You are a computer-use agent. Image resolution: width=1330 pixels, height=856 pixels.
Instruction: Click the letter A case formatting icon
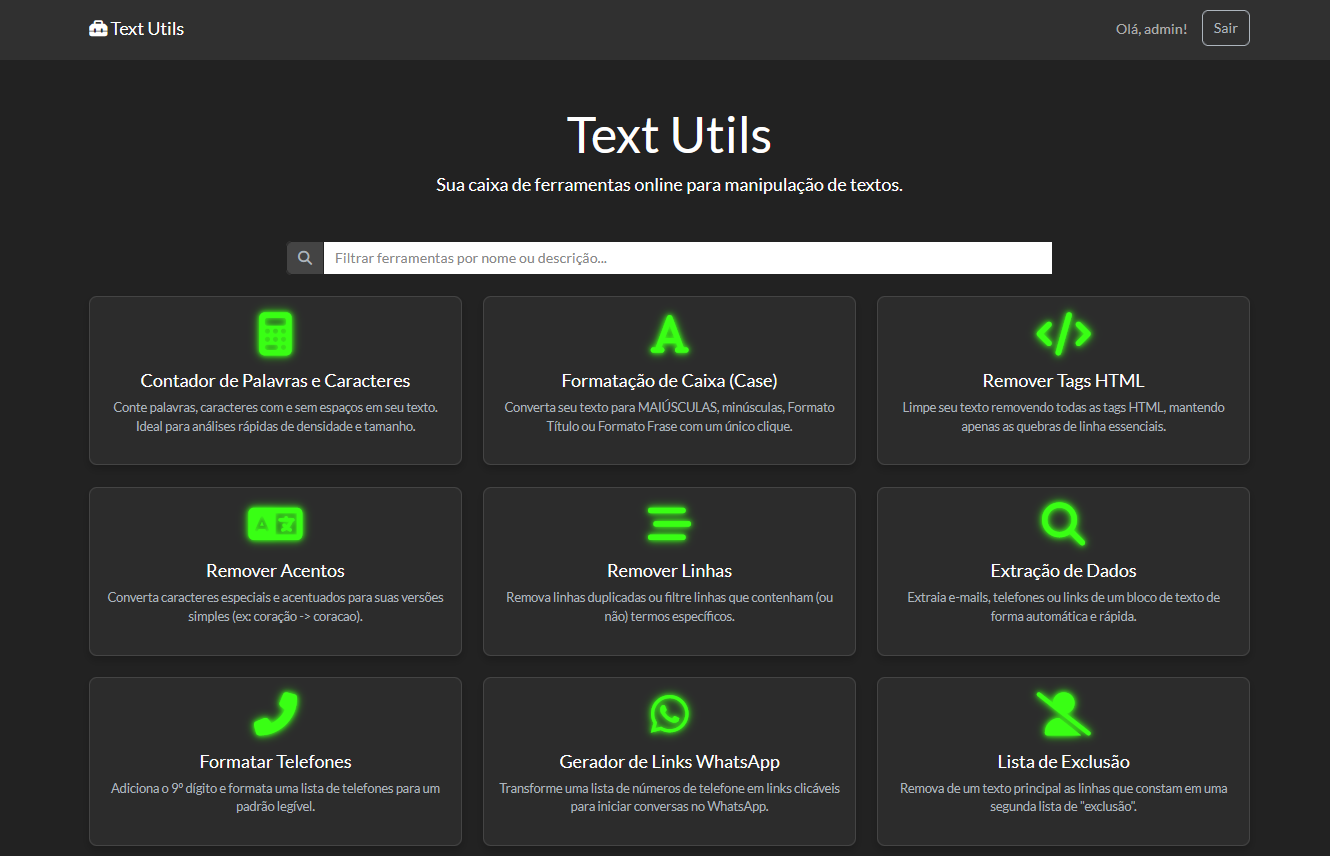tap(669, 334)
